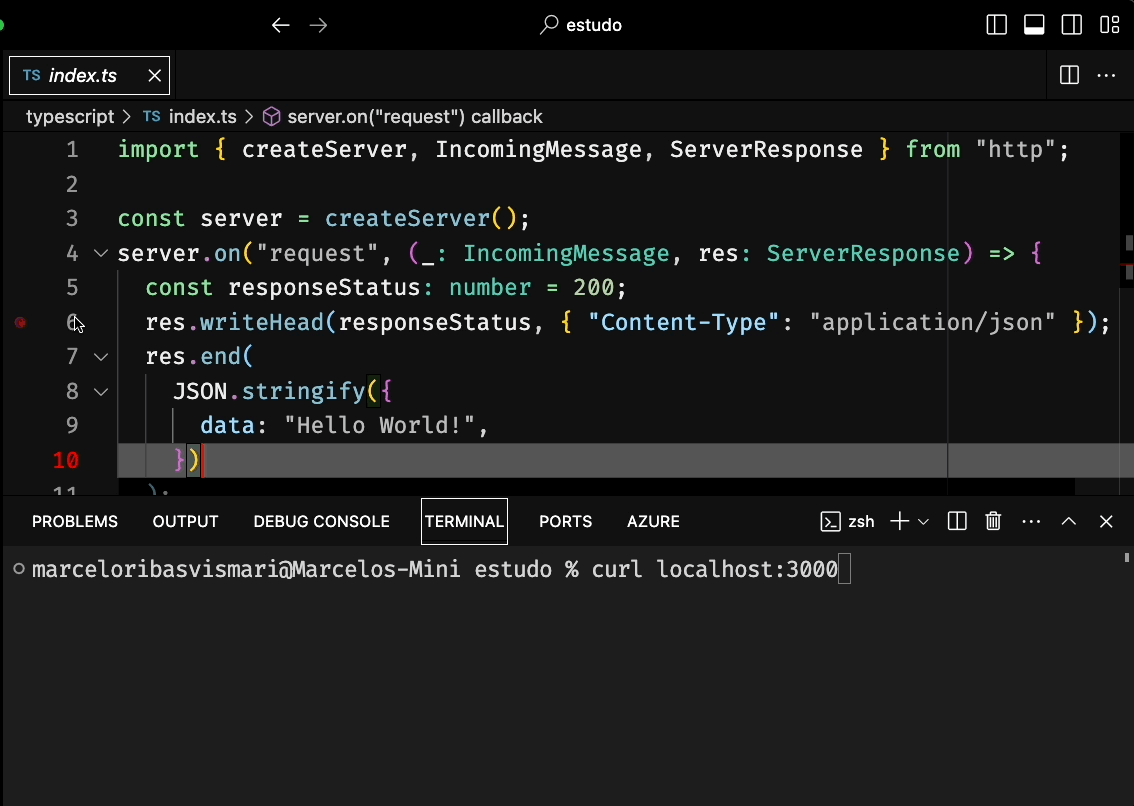Collapse the code fold at line 7
This screenshot has height=806, width=1134.
[101, 357]
